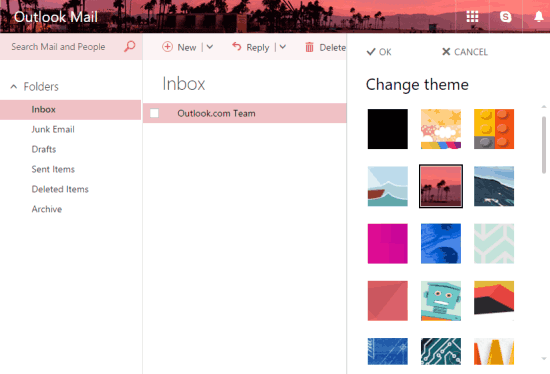Choose the blue blueprint theme
Image resolution: width=550 pixels, height=374 pixels.
click(388, 352)
